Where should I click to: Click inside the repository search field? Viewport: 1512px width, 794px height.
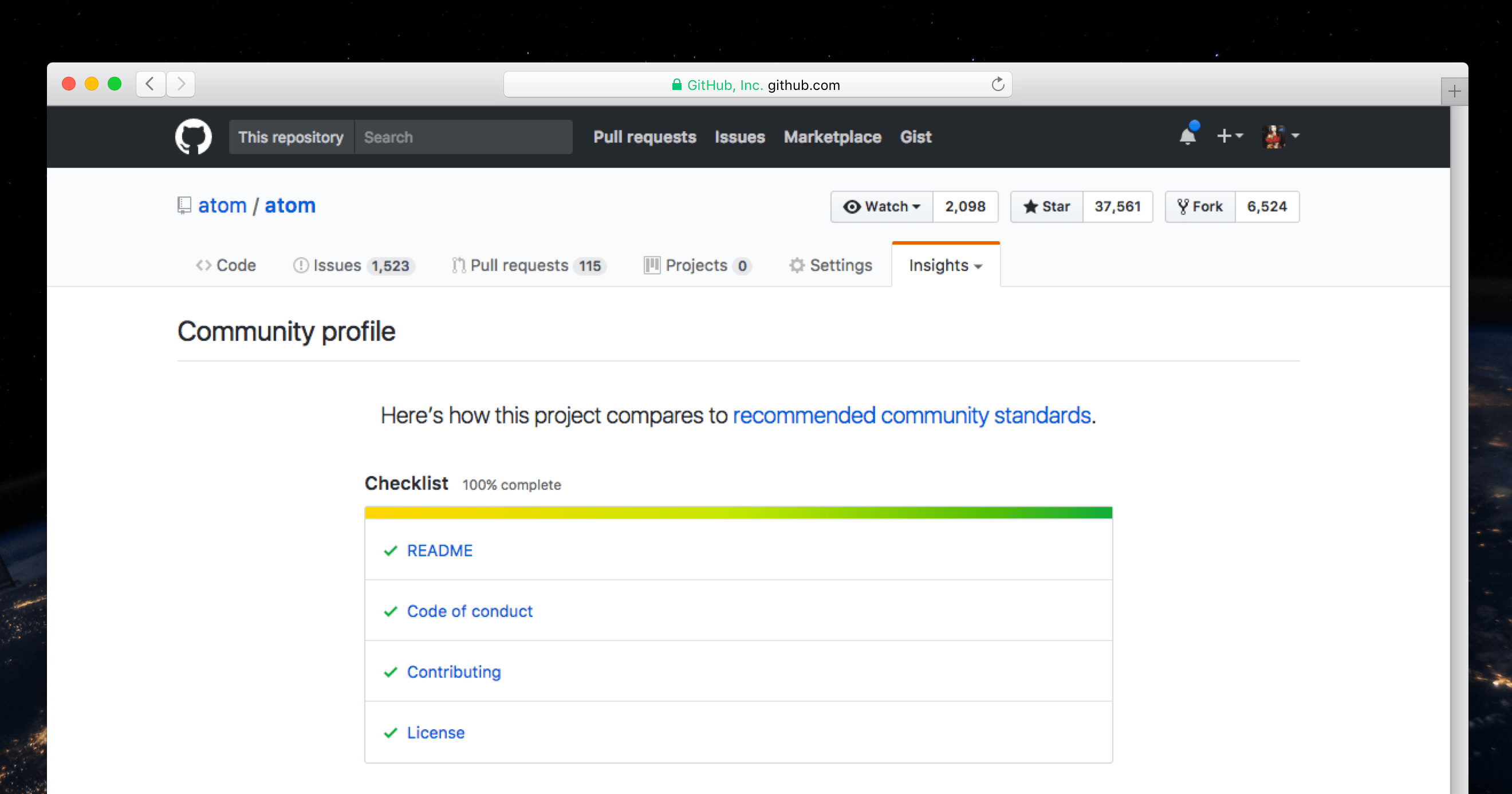coord(464,136)
